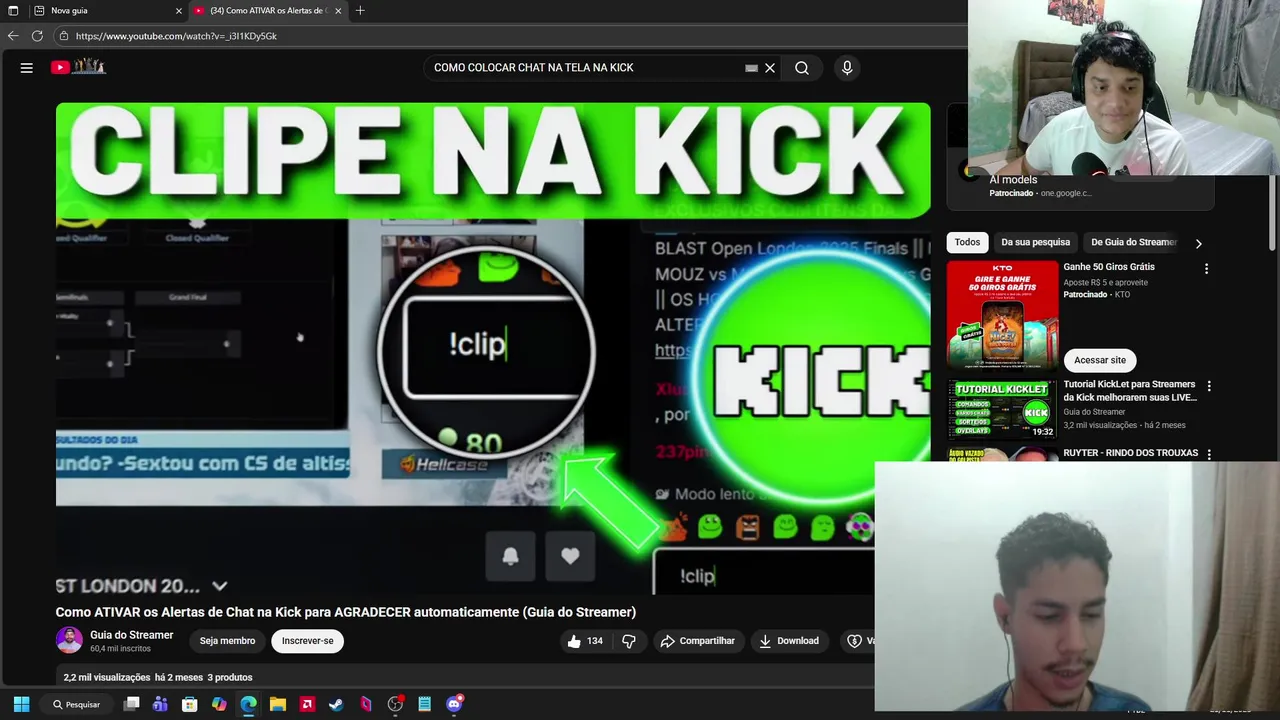This screenshot has width=1280, height=720.
Task: Open the KTO ad thumbnail
Action: click(1002, 315)
